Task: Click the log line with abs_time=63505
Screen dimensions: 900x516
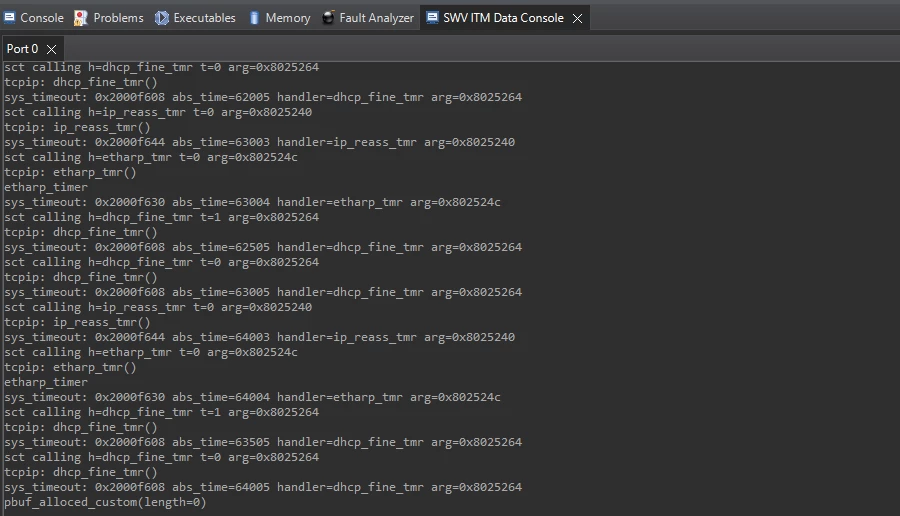Action: 263,442
